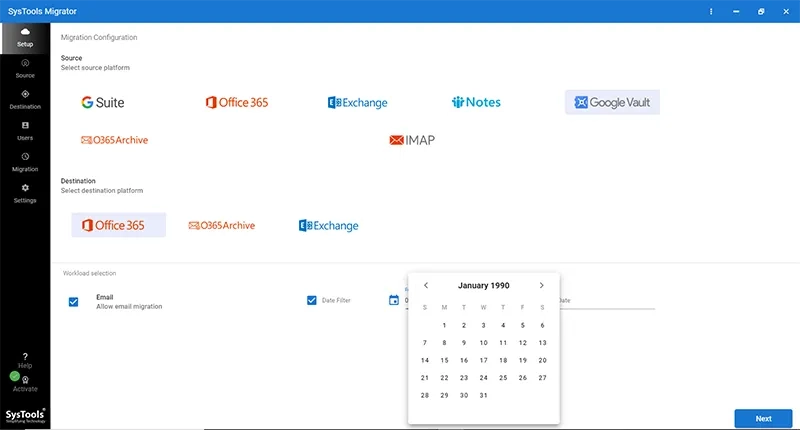Click the Allow email migration text

coord(129,307)
